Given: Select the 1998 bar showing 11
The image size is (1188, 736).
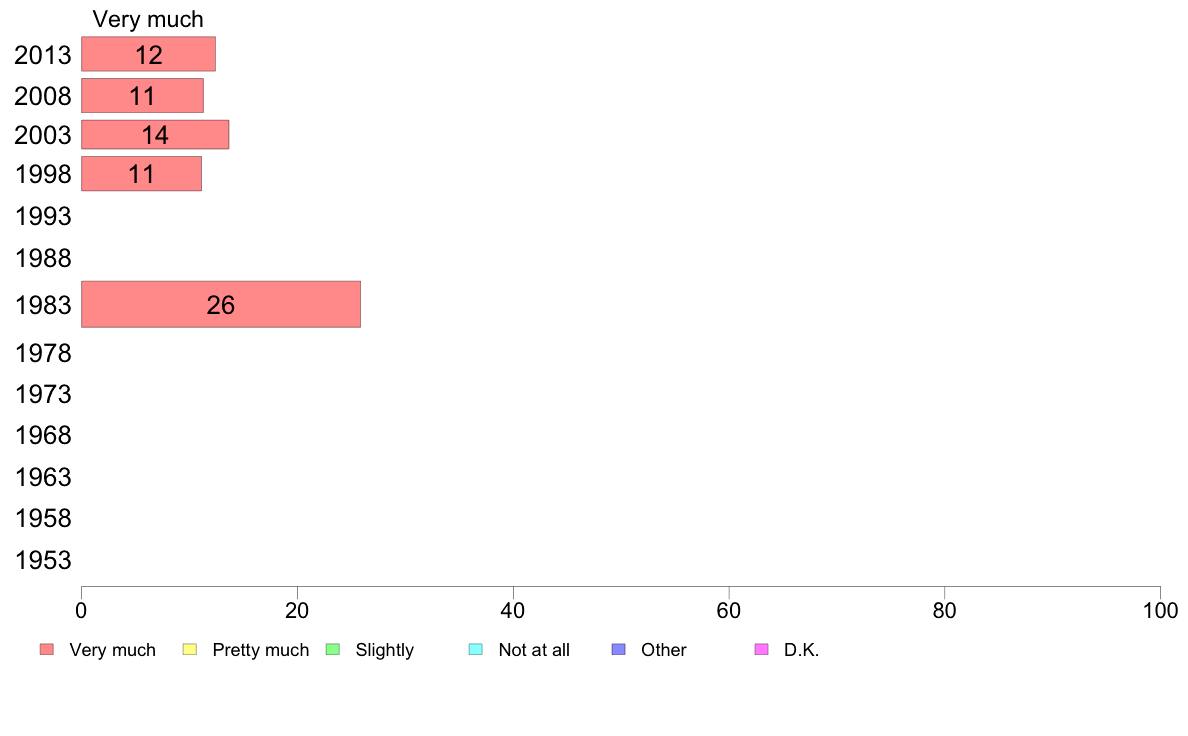Looking at the screenshot, I should (142, 174).
